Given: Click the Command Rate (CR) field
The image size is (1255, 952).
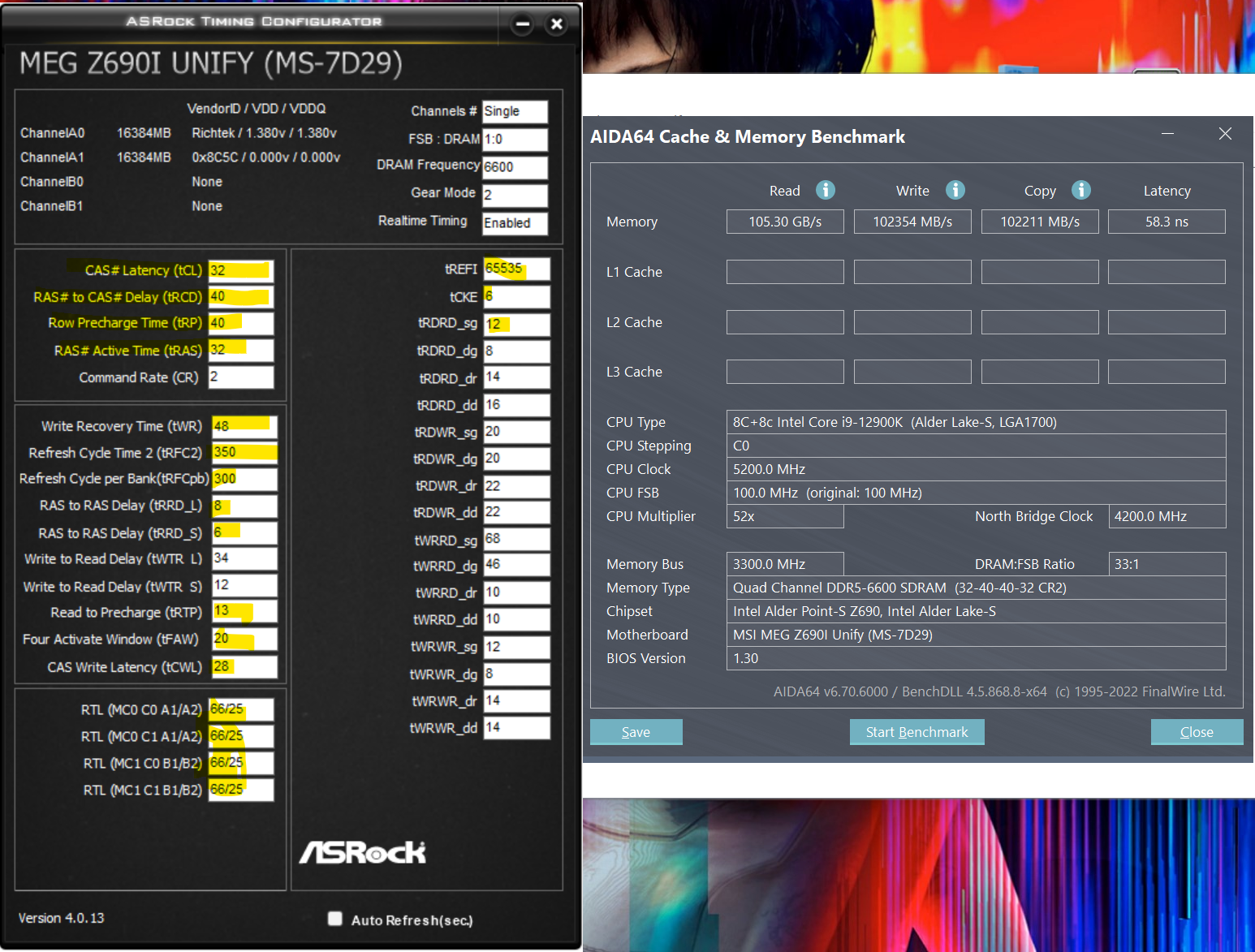Looking at the screenshot, I should click(241, 377).
